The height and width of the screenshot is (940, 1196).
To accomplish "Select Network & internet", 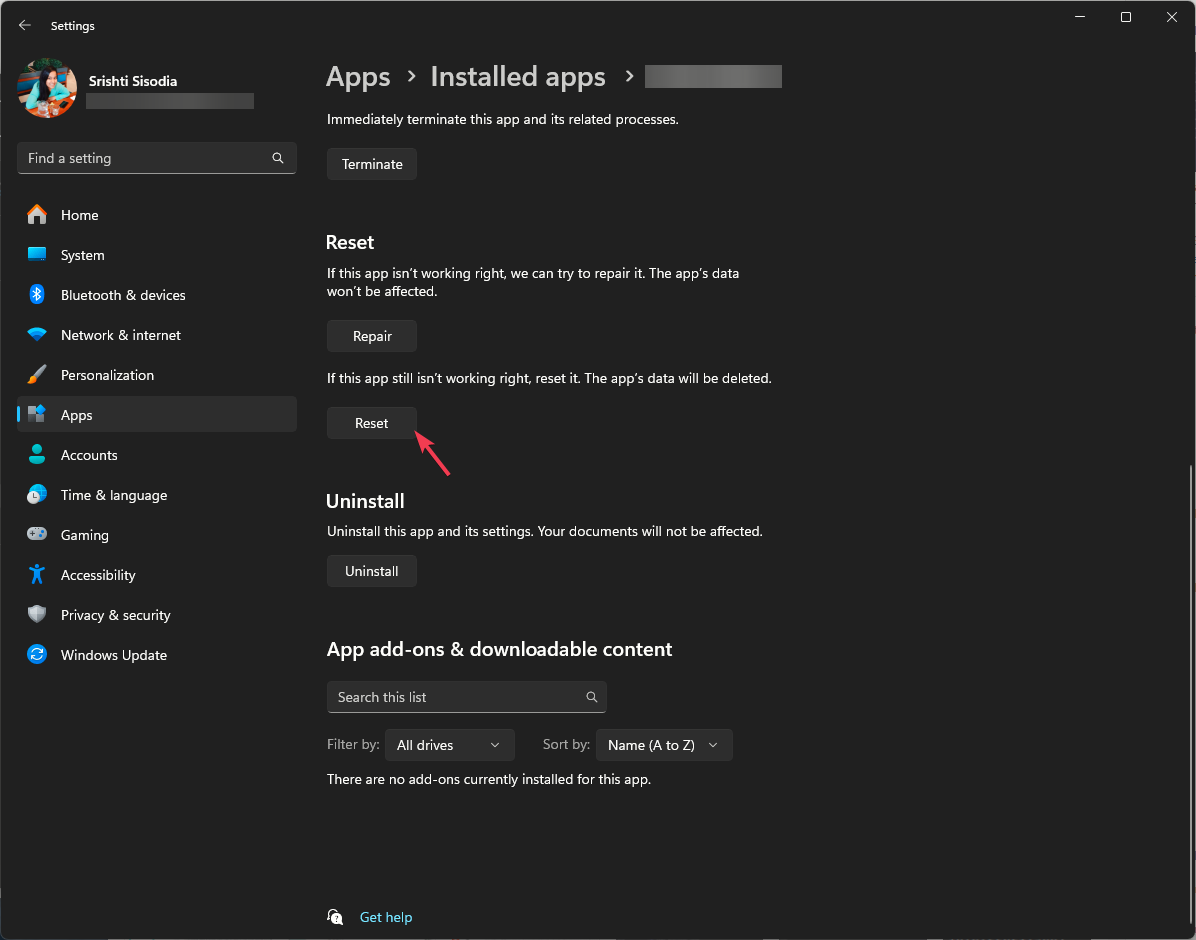I will [156, 335].
